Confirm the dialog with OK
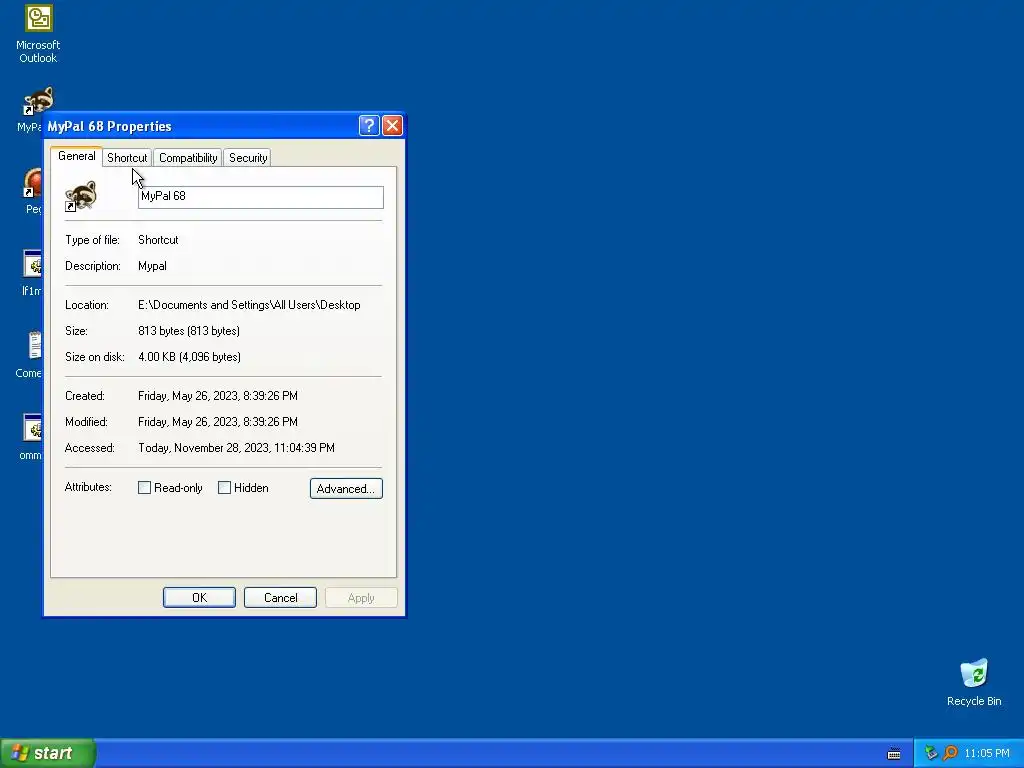1024x768 pixels. point(199,598)
